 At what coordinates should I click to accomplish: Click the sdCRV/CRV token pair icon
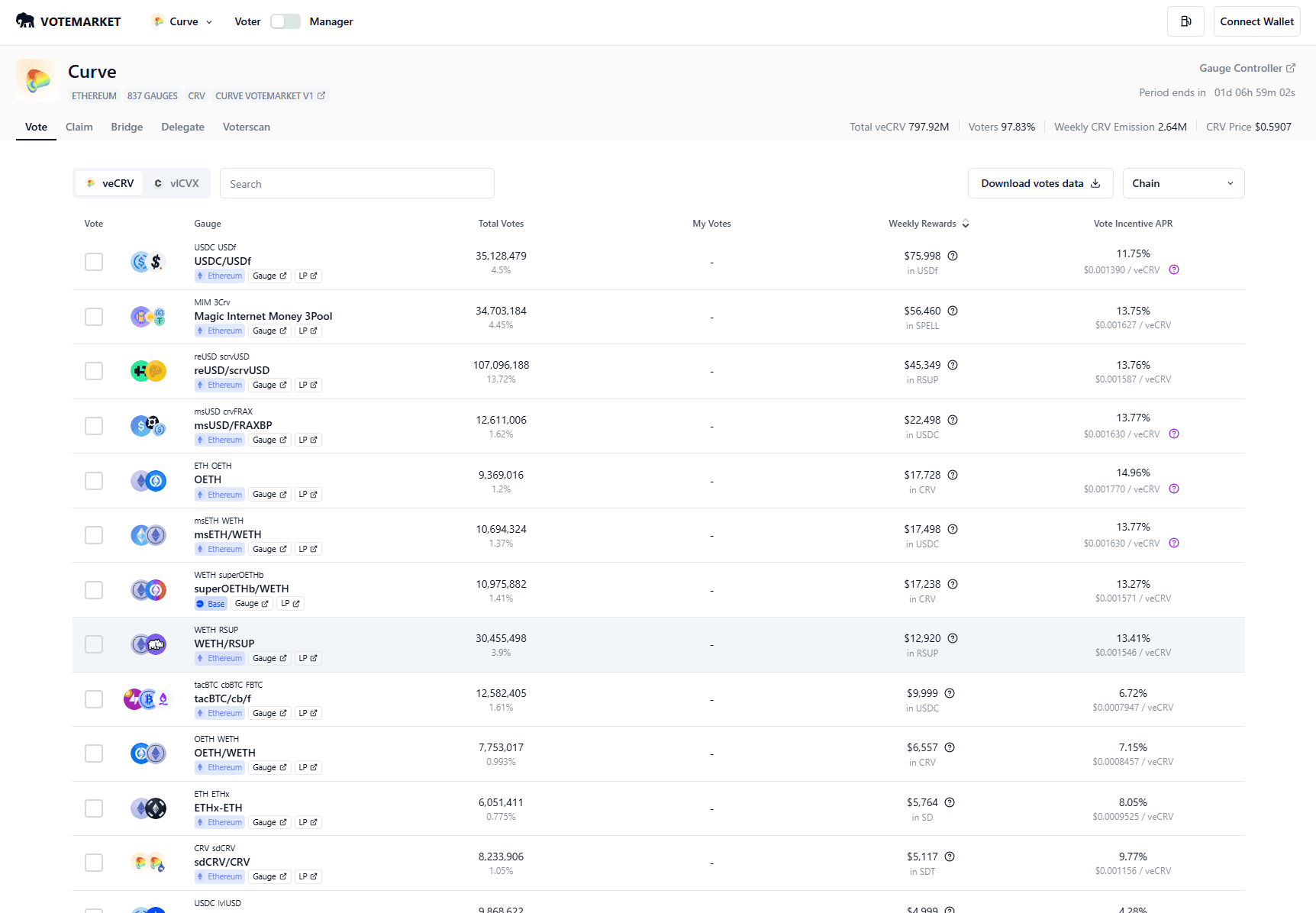click(x=148, y=863)
